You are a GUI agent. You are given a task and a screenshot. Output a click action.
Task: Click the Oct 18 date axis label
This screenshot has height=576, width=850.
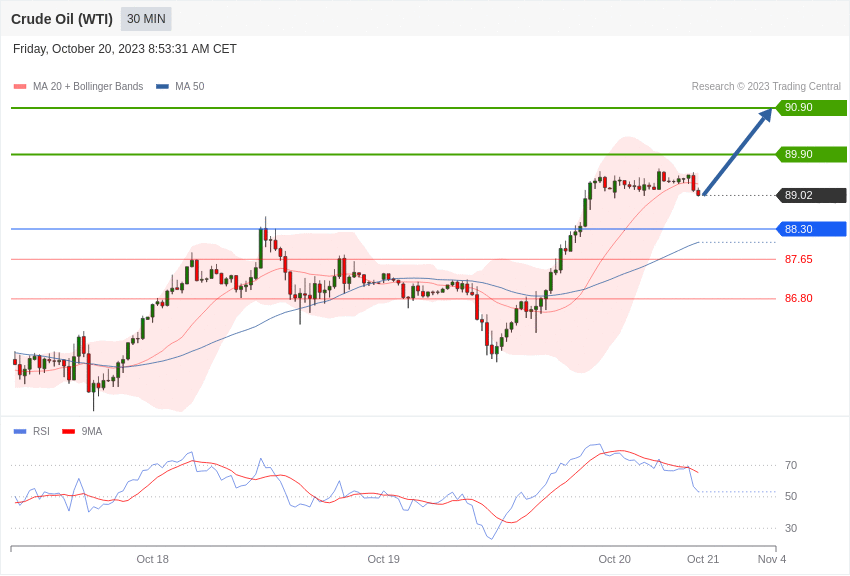point(152,559)
